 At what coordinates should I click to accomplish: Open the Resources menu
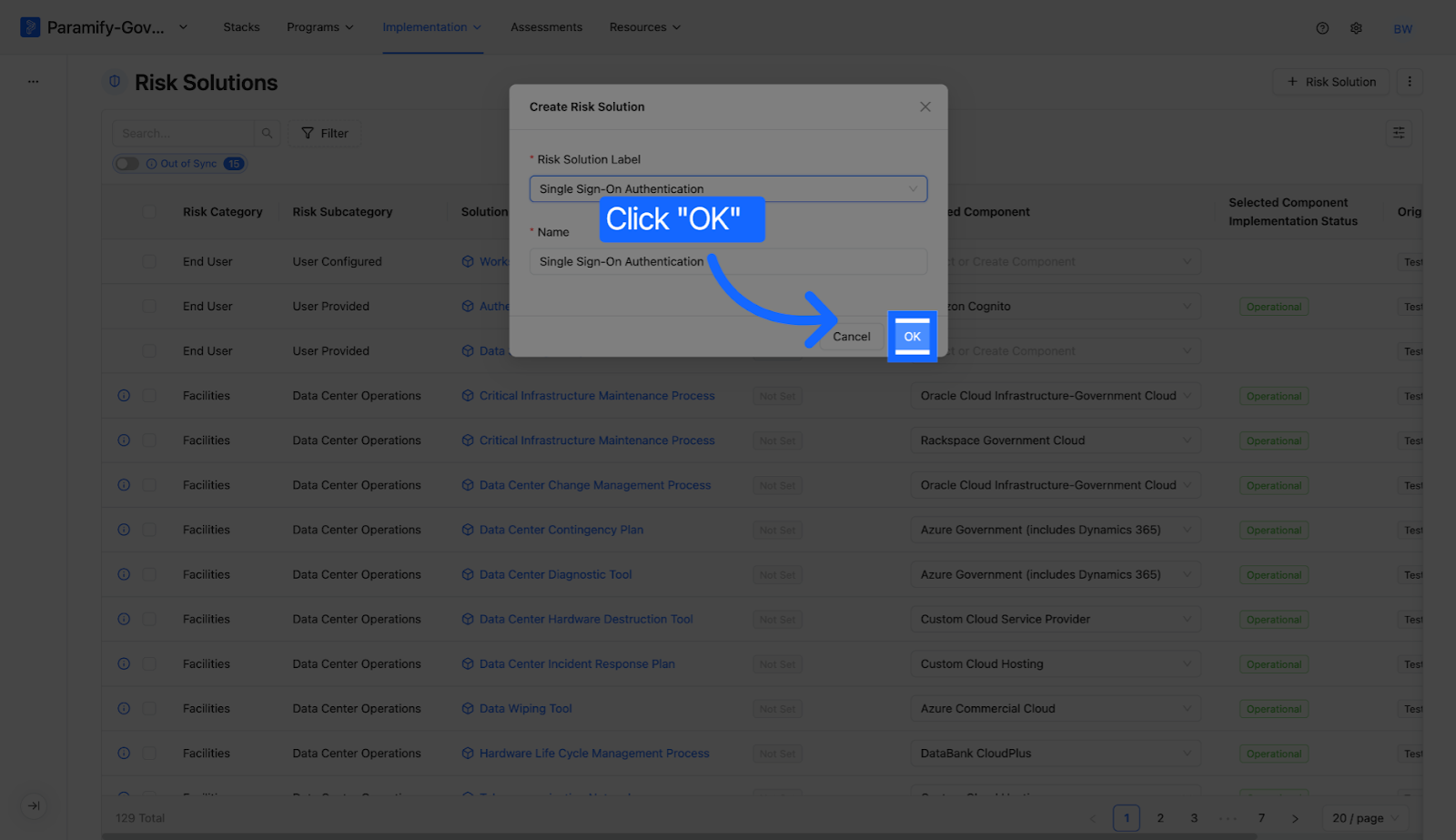(645, 27)
